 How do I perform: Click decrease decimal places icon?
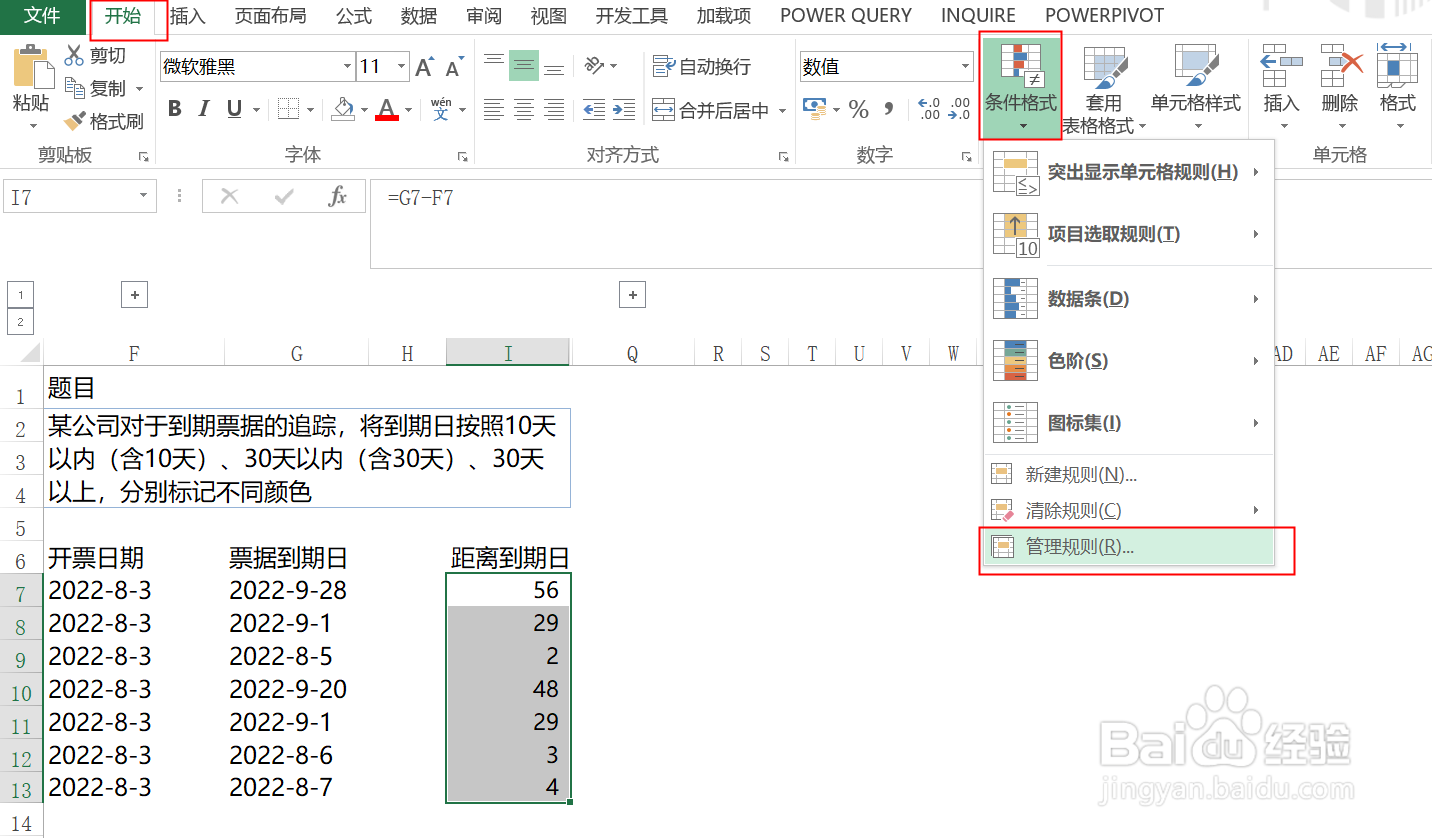tap(960, 109)
